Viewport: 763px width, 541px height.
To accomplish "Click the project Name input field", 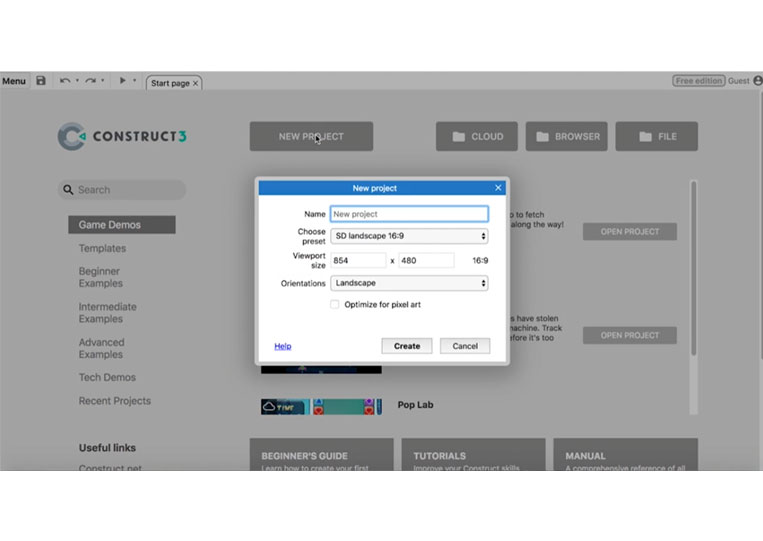I will (409, 214).
